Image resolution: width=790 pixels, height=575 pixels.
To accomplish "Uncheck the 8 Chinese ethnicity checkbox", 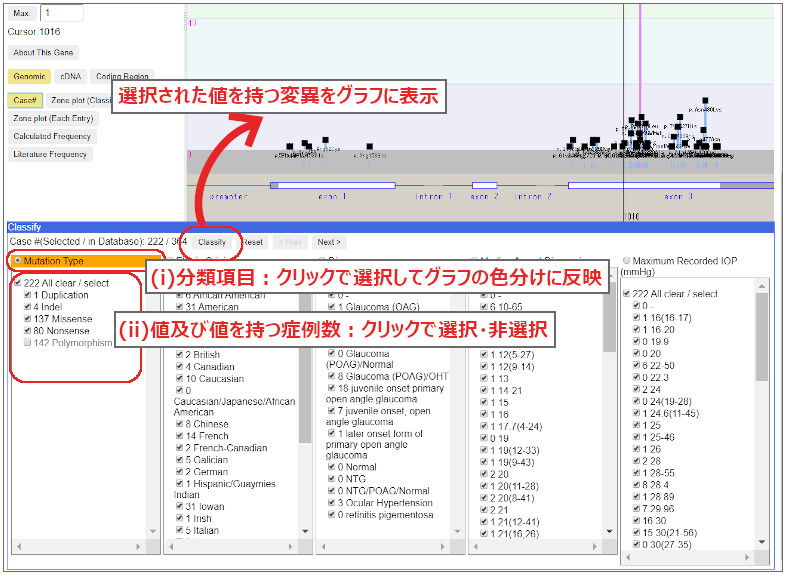I will click(x=180, y=424).
